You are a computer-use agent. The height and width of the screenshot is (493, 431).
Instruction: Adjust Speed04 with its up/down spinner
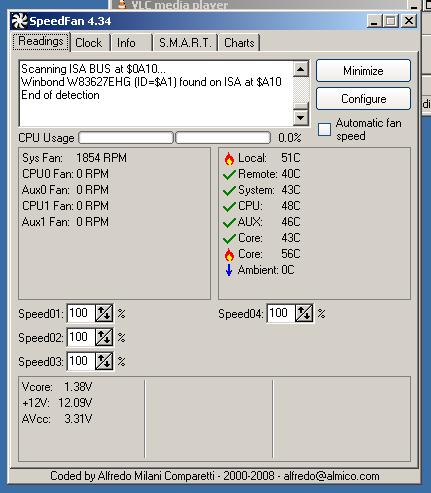(304, 313)
